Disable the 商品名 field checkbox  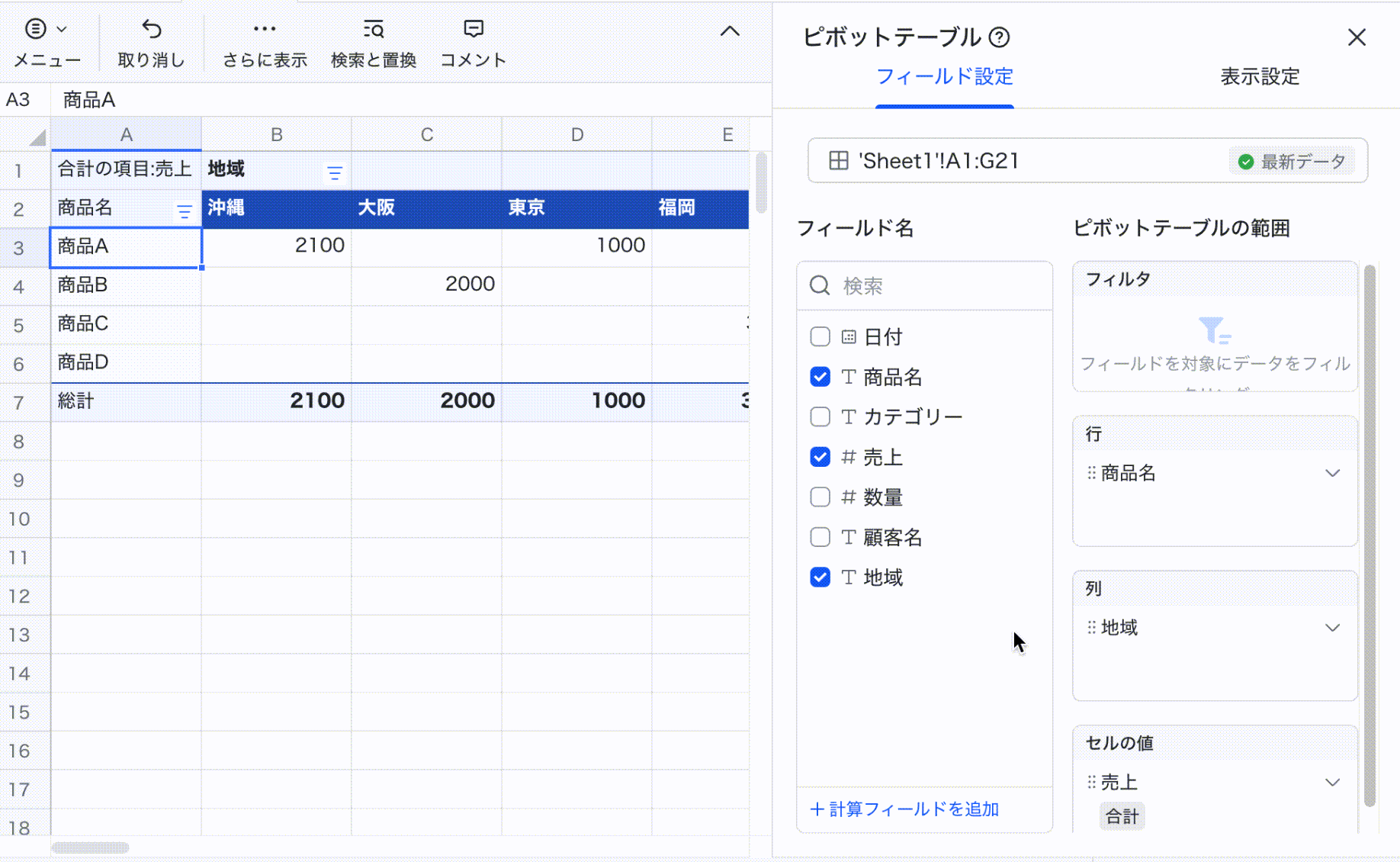(820, 377)
